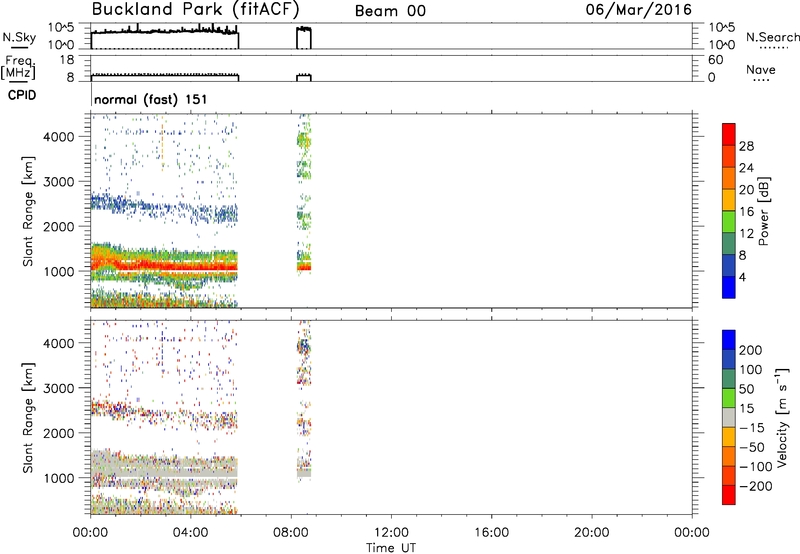Select the below-4 dB bright blue power swatch
This screenshot has height=554, width=800.
pos(729,287)
